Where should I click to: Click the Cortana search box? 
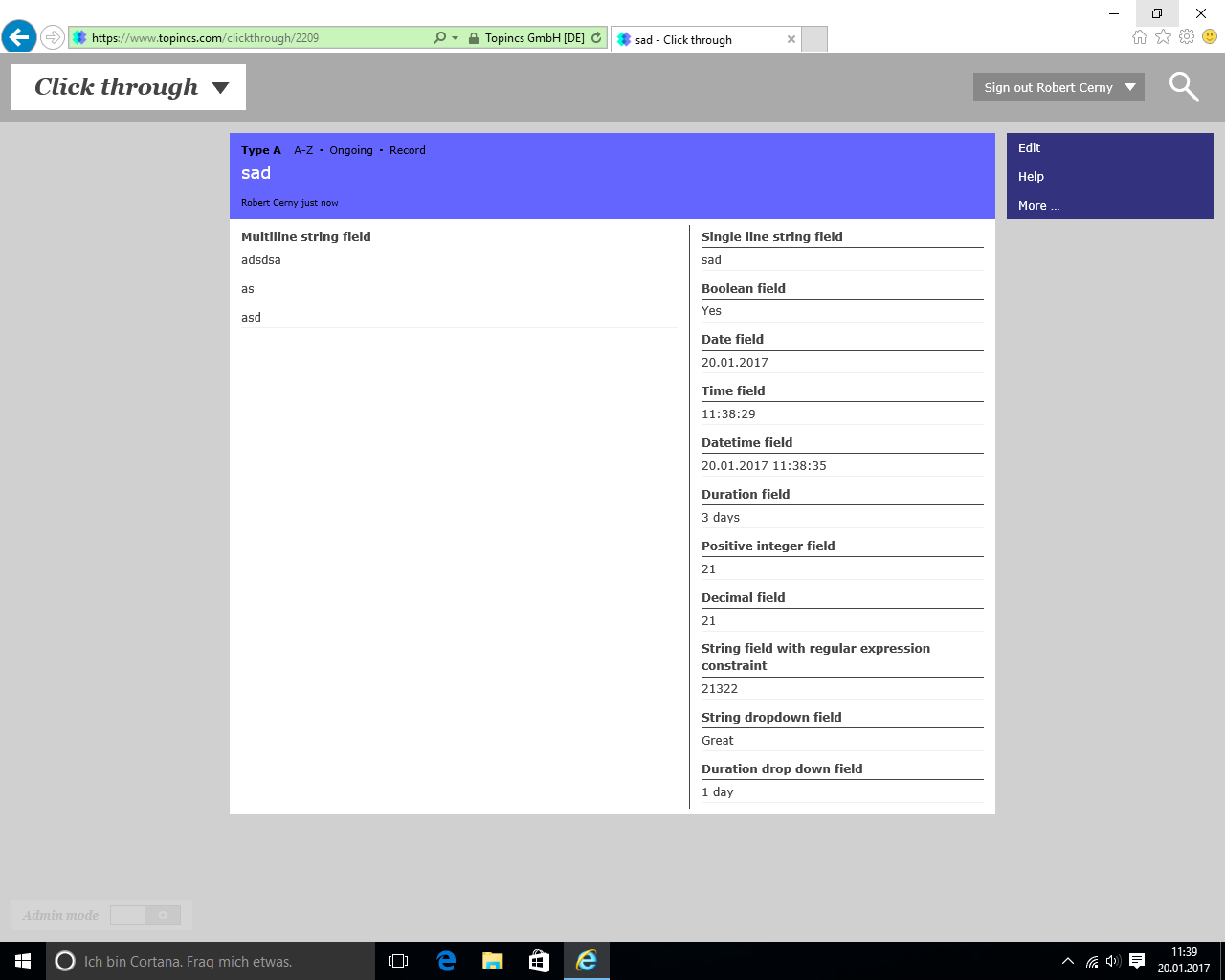point(211,961)
